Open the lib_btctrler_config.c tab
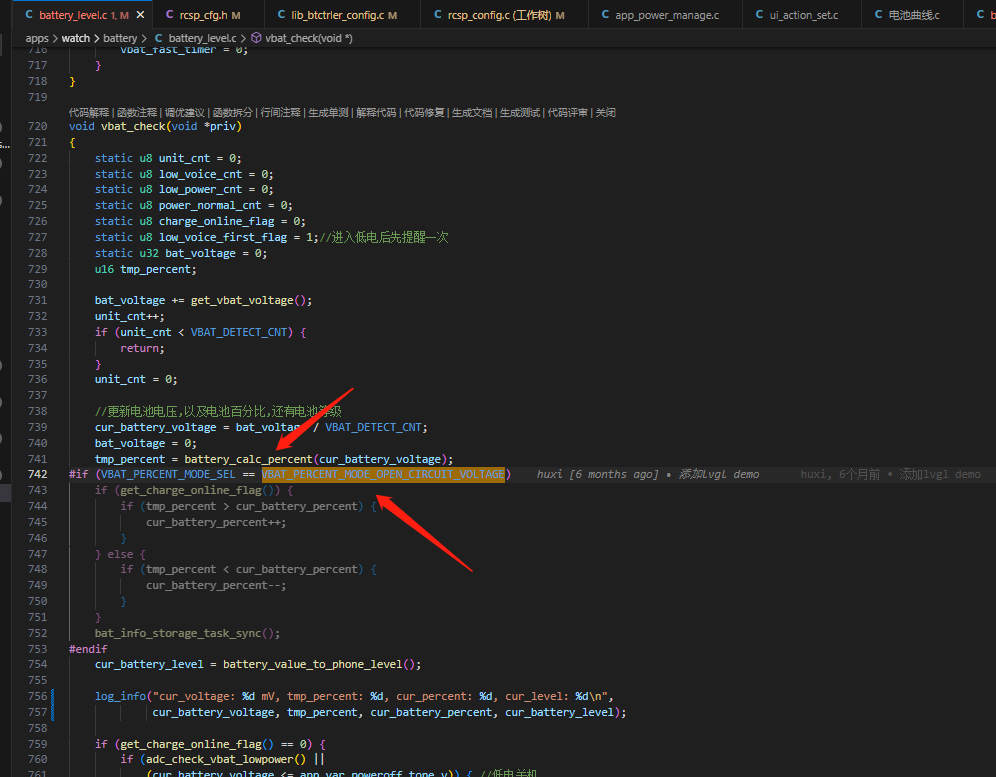The image size is (996, 777). click(344, 15)
